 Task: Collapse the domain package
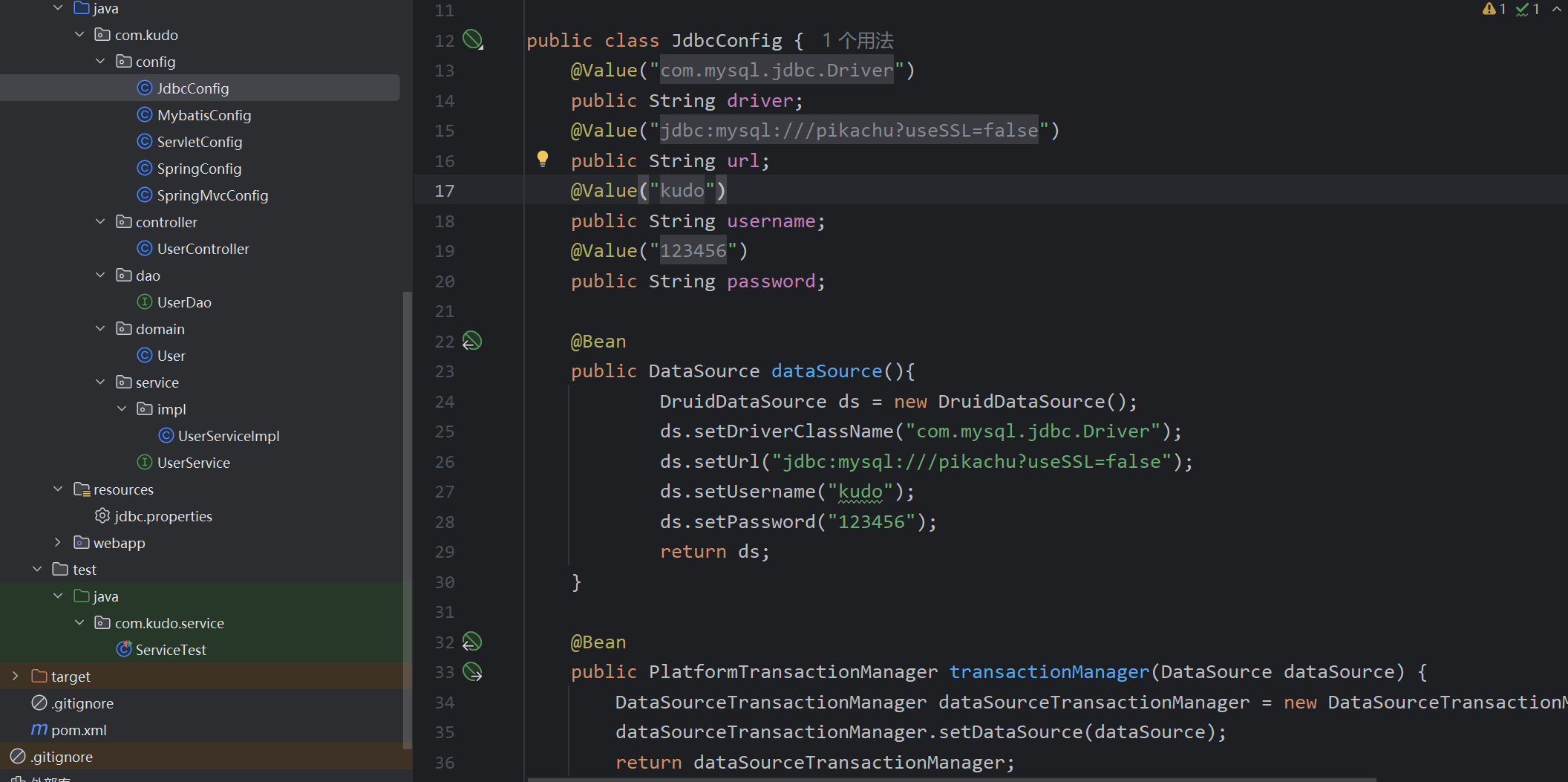coord(100,329)
